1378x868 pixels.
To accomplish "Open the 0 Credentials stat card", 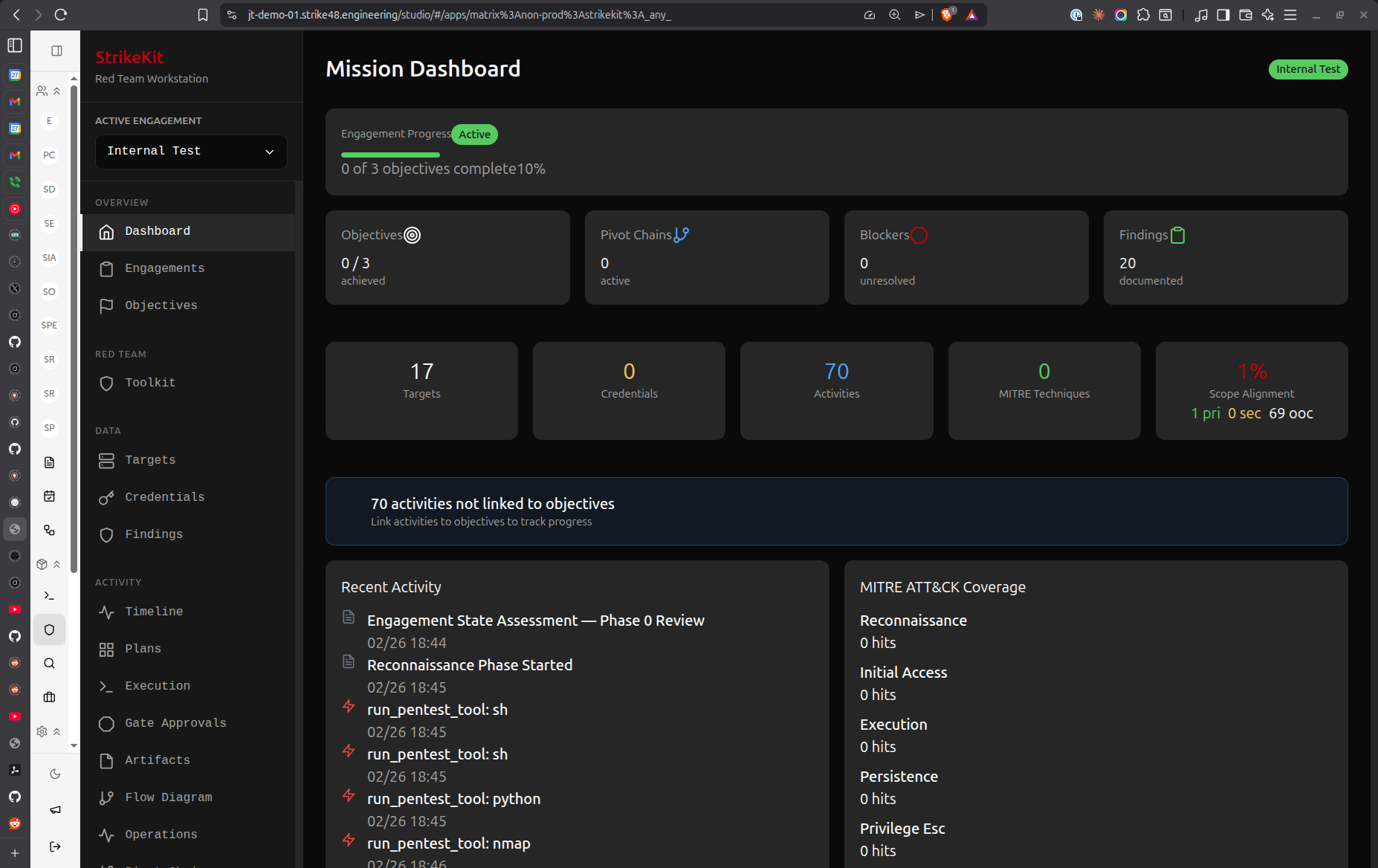I will tap(629, 391).
